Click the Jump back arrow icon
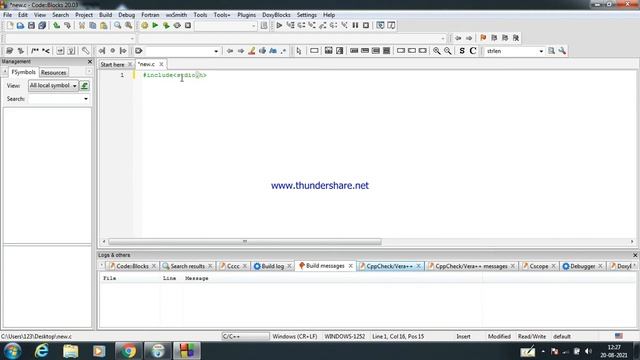 click(458, 38)
